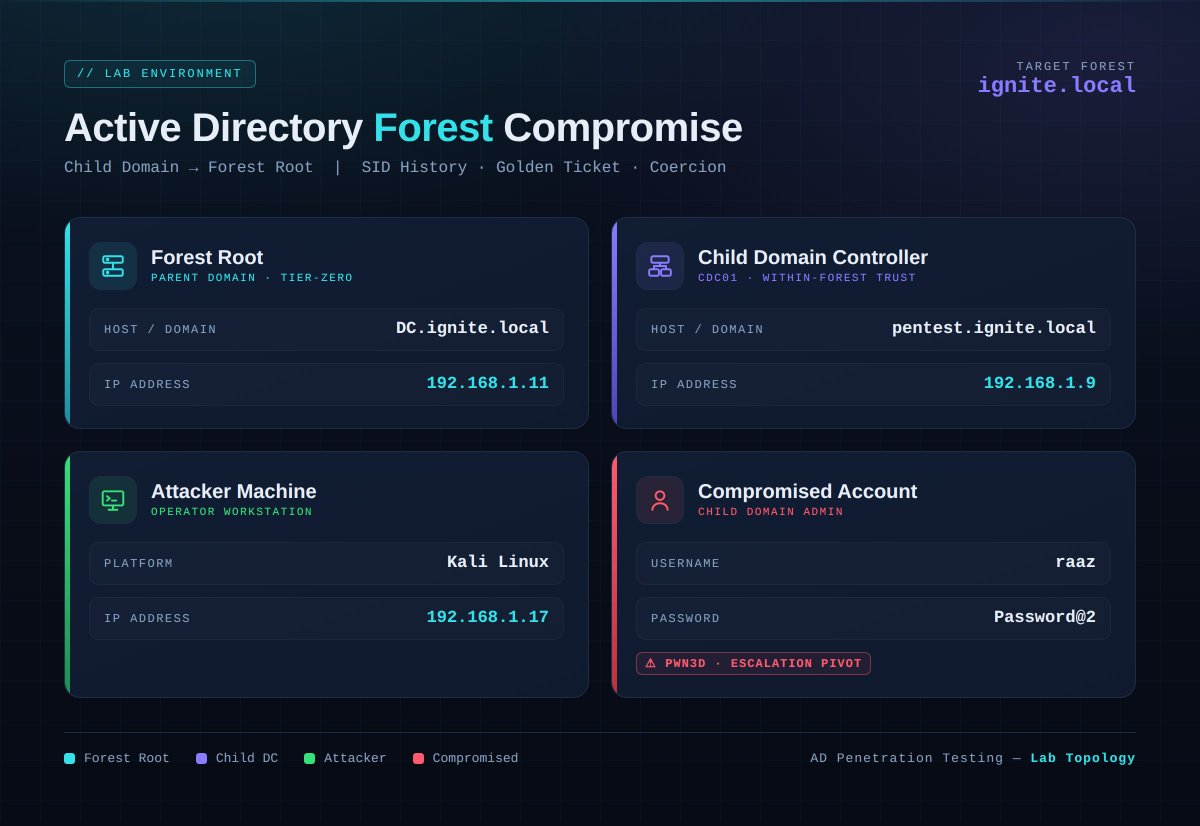
Task: Click the PARENT DOMAIN · TIER-ZERO subtitle
Action: 252,278
